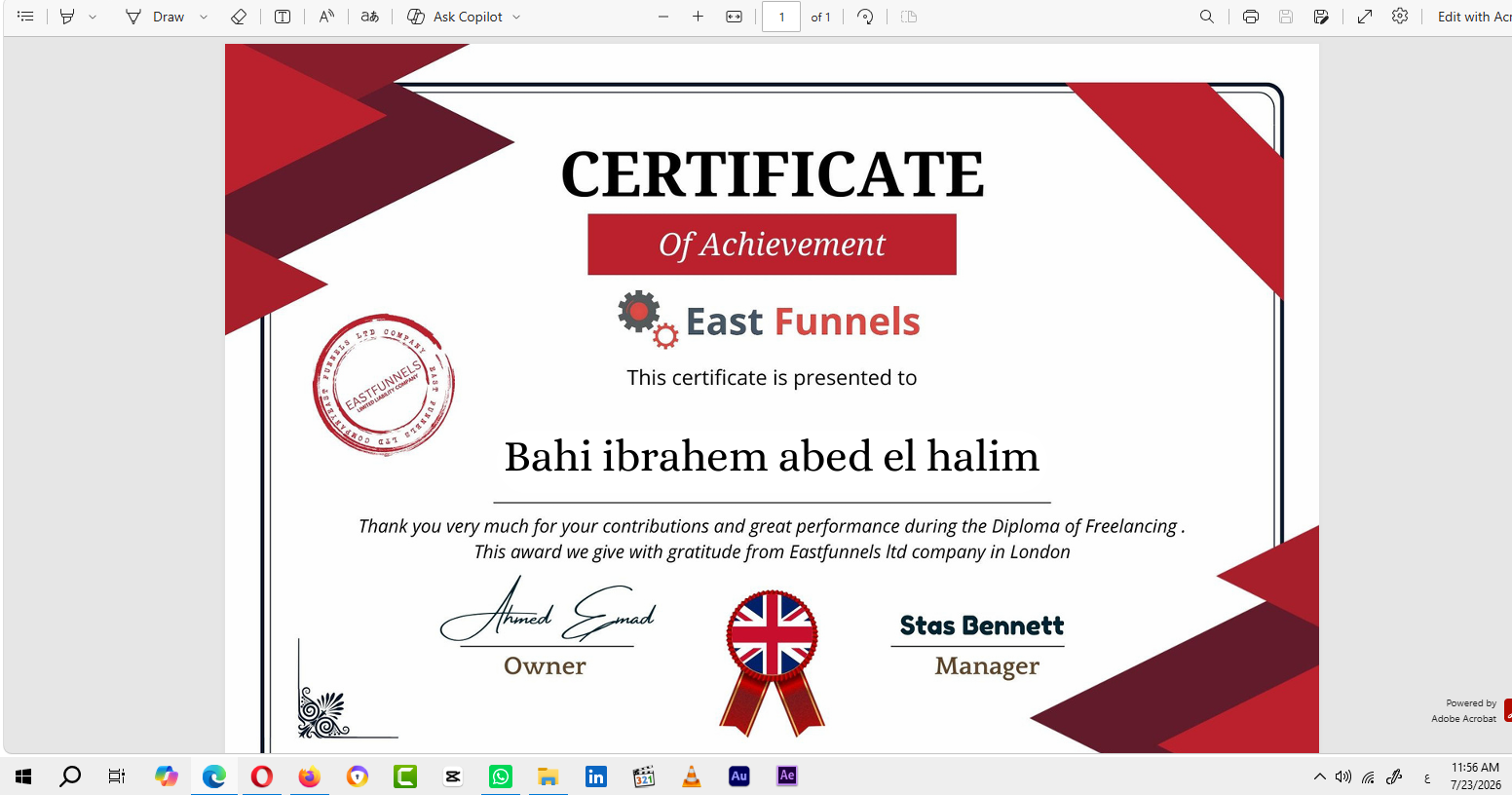Open Adobe After Effects from taskbar

(787, 776)
